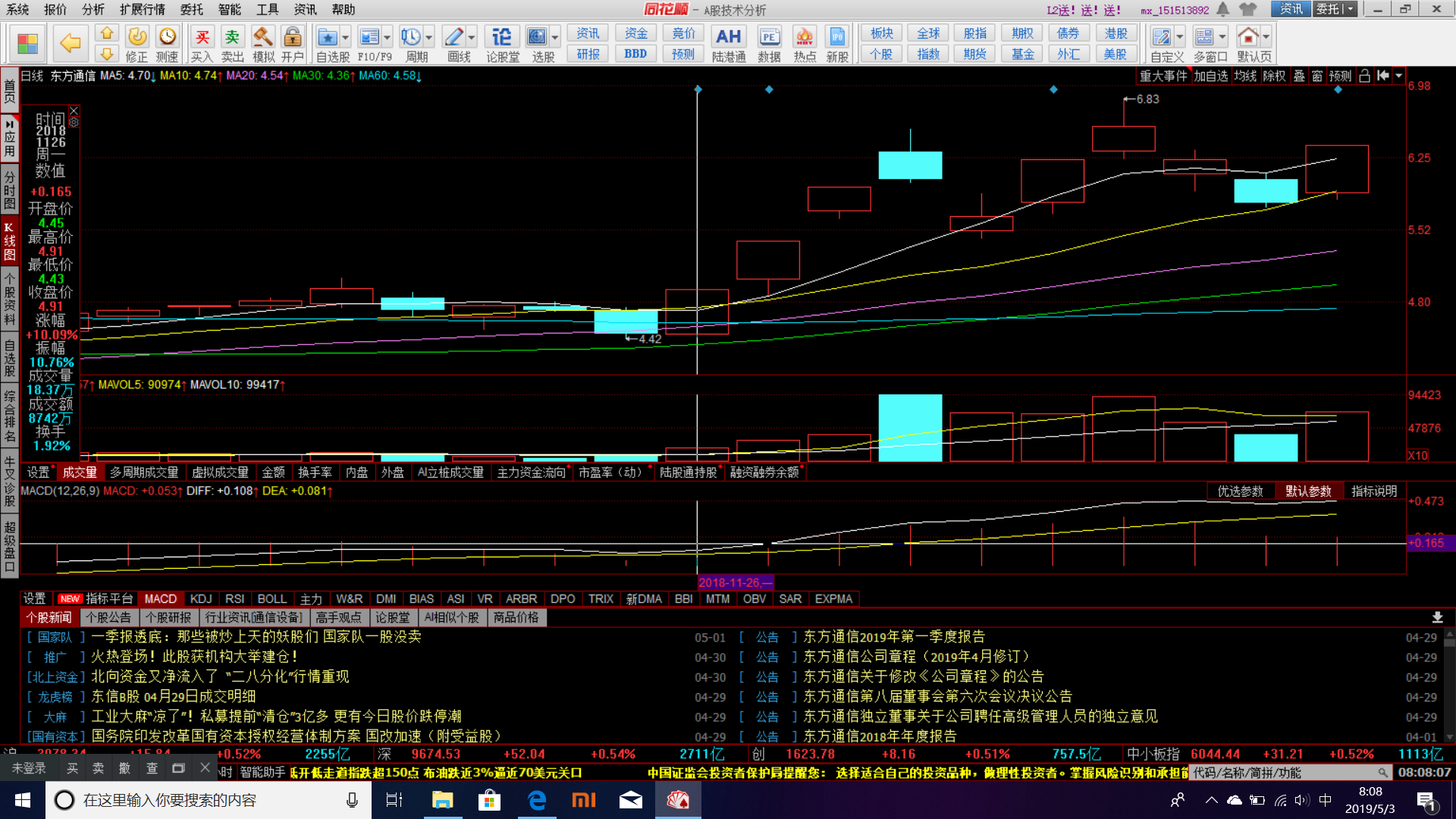Image resolution: width=1456 pixels, height=819 pixels.
Task: Select the 换手率 sub-chart tab
Action: (315, 472)
